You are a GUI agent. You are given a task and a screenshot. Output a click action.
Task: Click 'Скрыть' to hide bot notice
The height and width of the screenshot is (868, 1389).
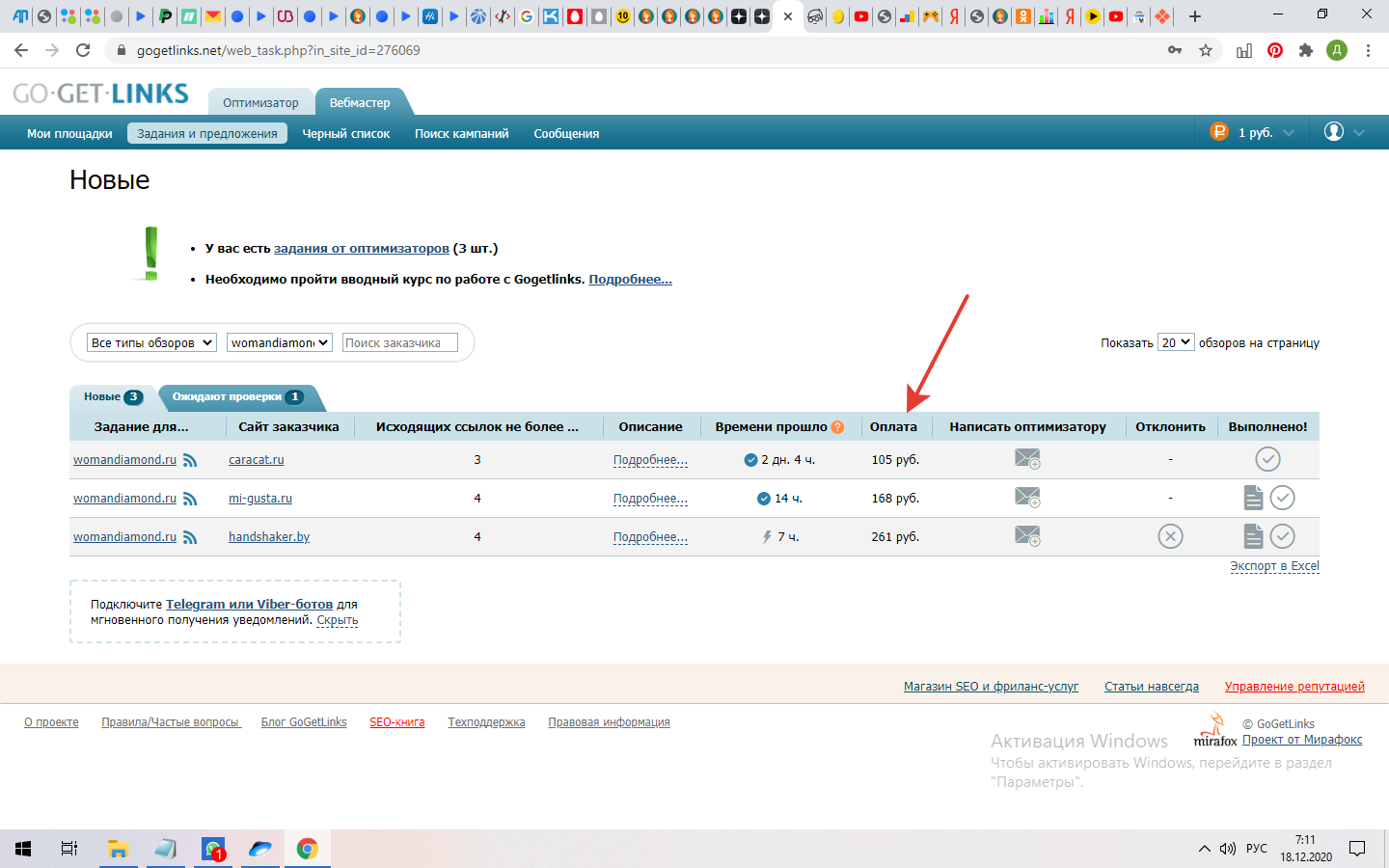(338, 620)
